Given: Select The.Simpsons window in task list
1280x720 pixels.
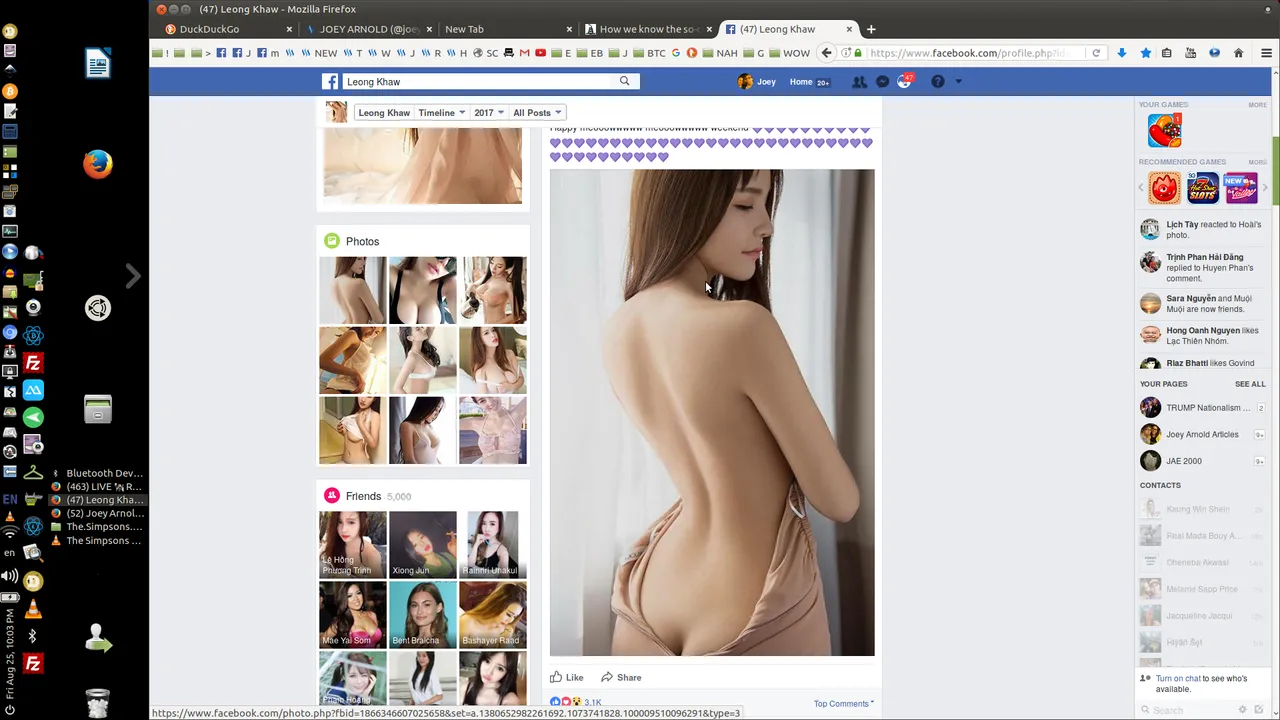Looking at the screenshot, I should point(97,527).
